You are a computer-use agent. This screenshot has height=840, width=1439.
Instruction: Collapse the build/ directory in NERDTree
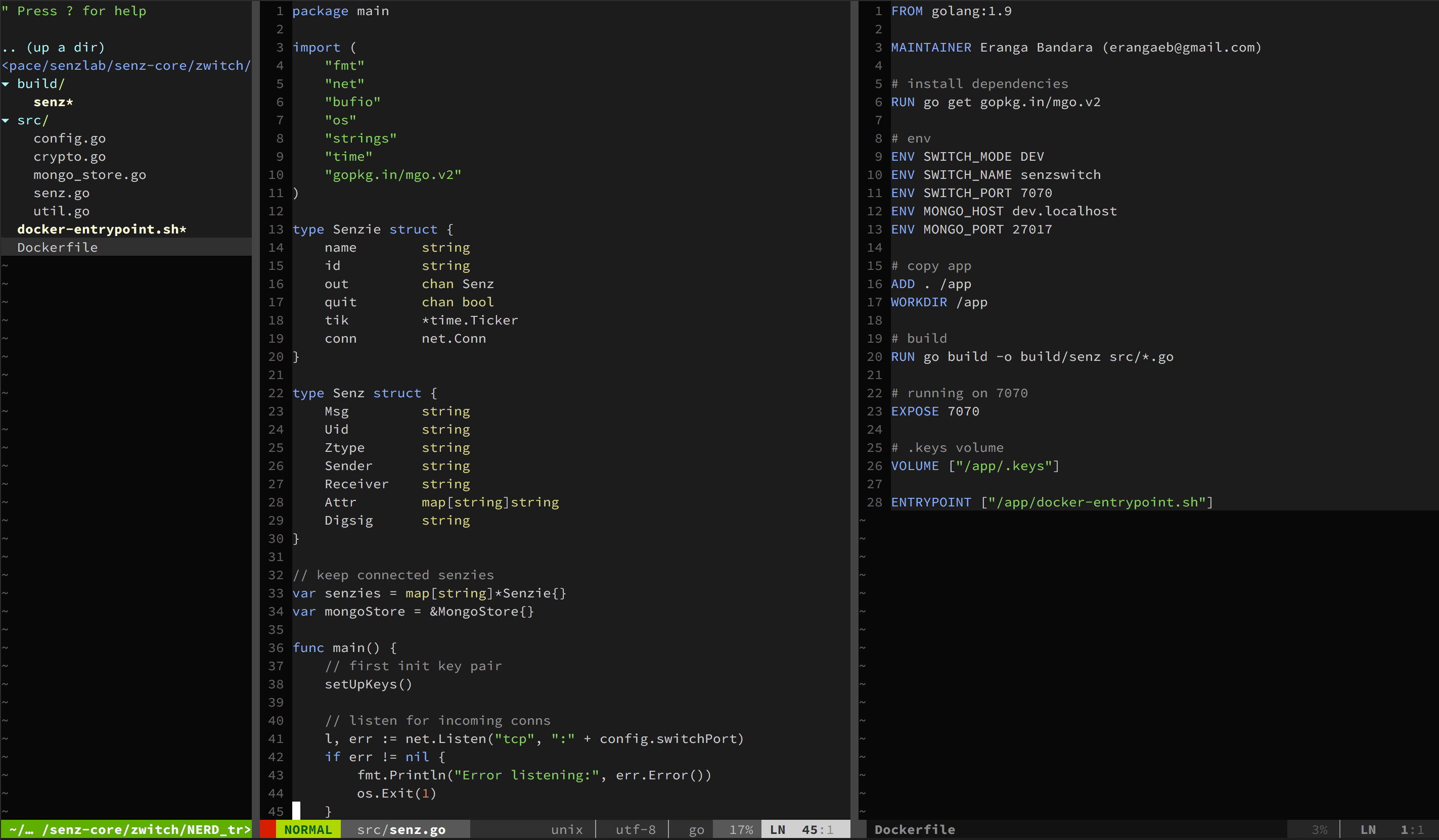tap(40, 83)
